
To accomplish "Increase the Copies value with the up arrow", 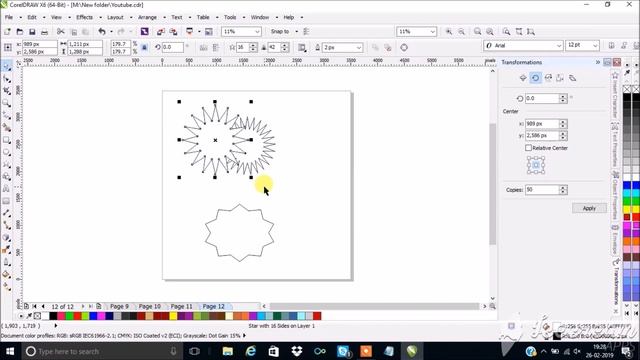I will (563, 187).
